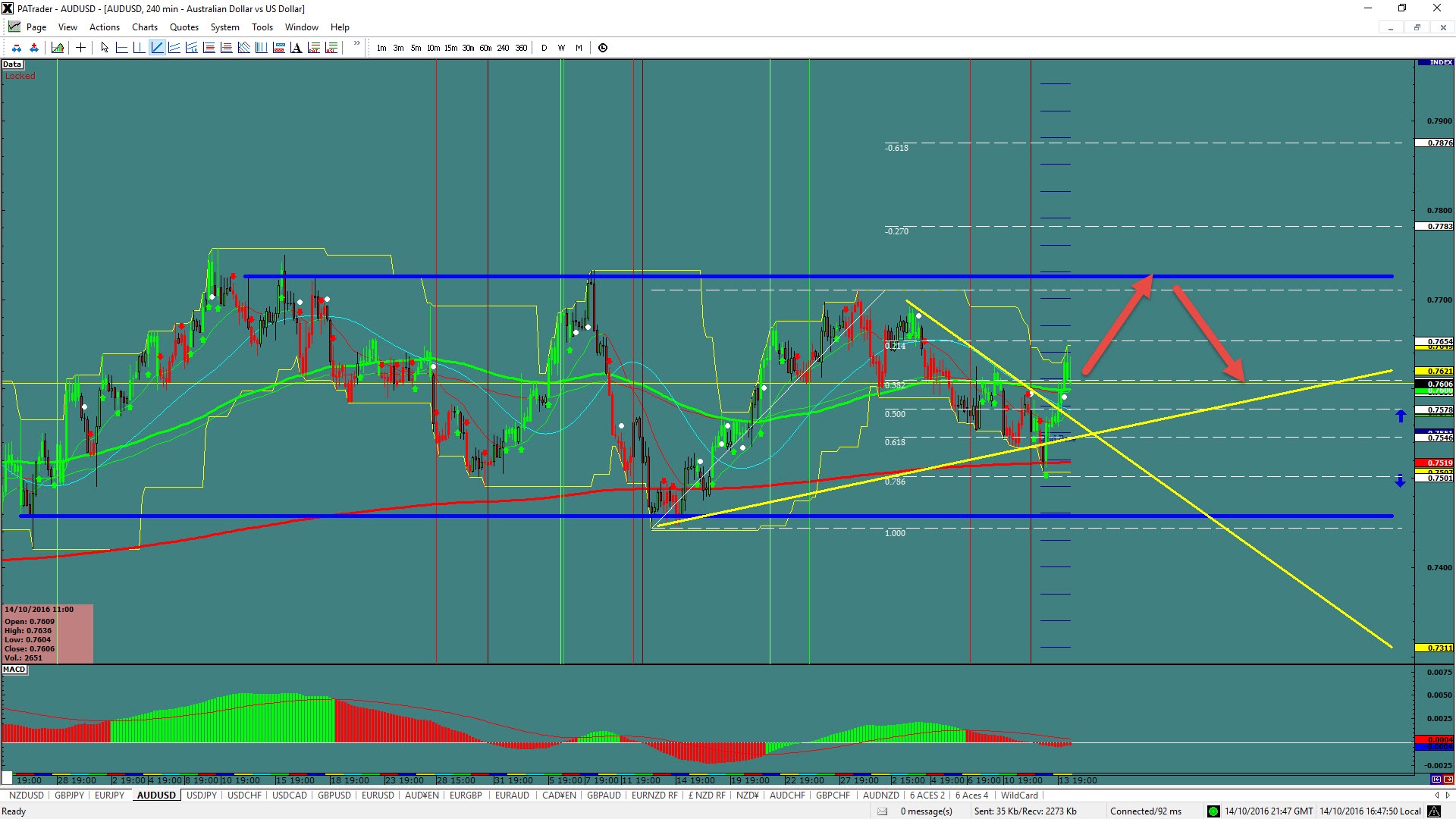Open the Quotes menu
This screenshot has height=819, width=1456.
(184, 27)
